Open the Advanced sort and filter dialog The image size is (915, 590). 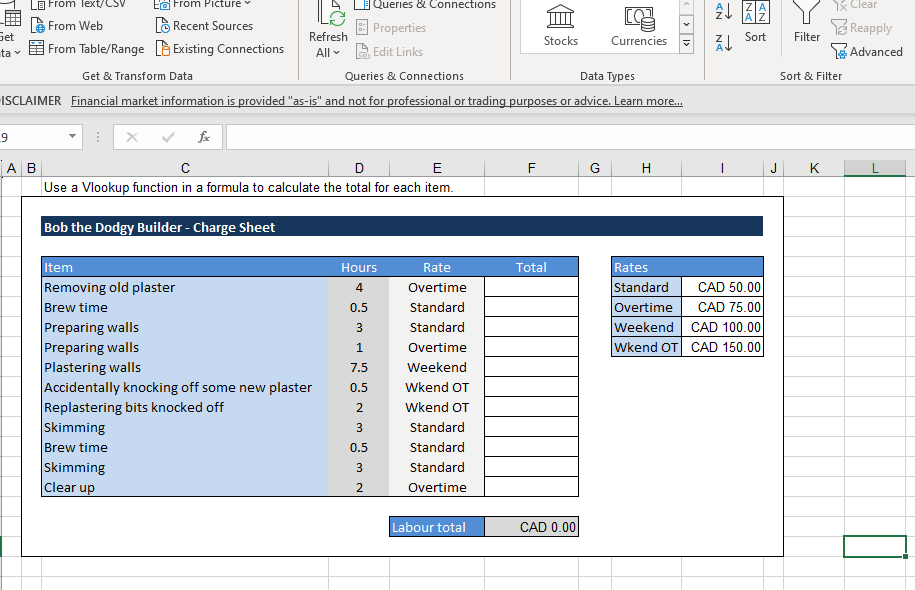868,50
